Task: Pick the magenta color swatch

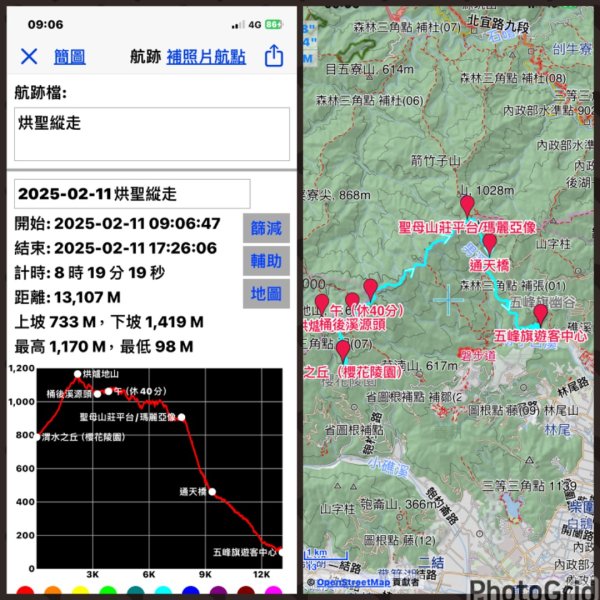Action: 273,590
